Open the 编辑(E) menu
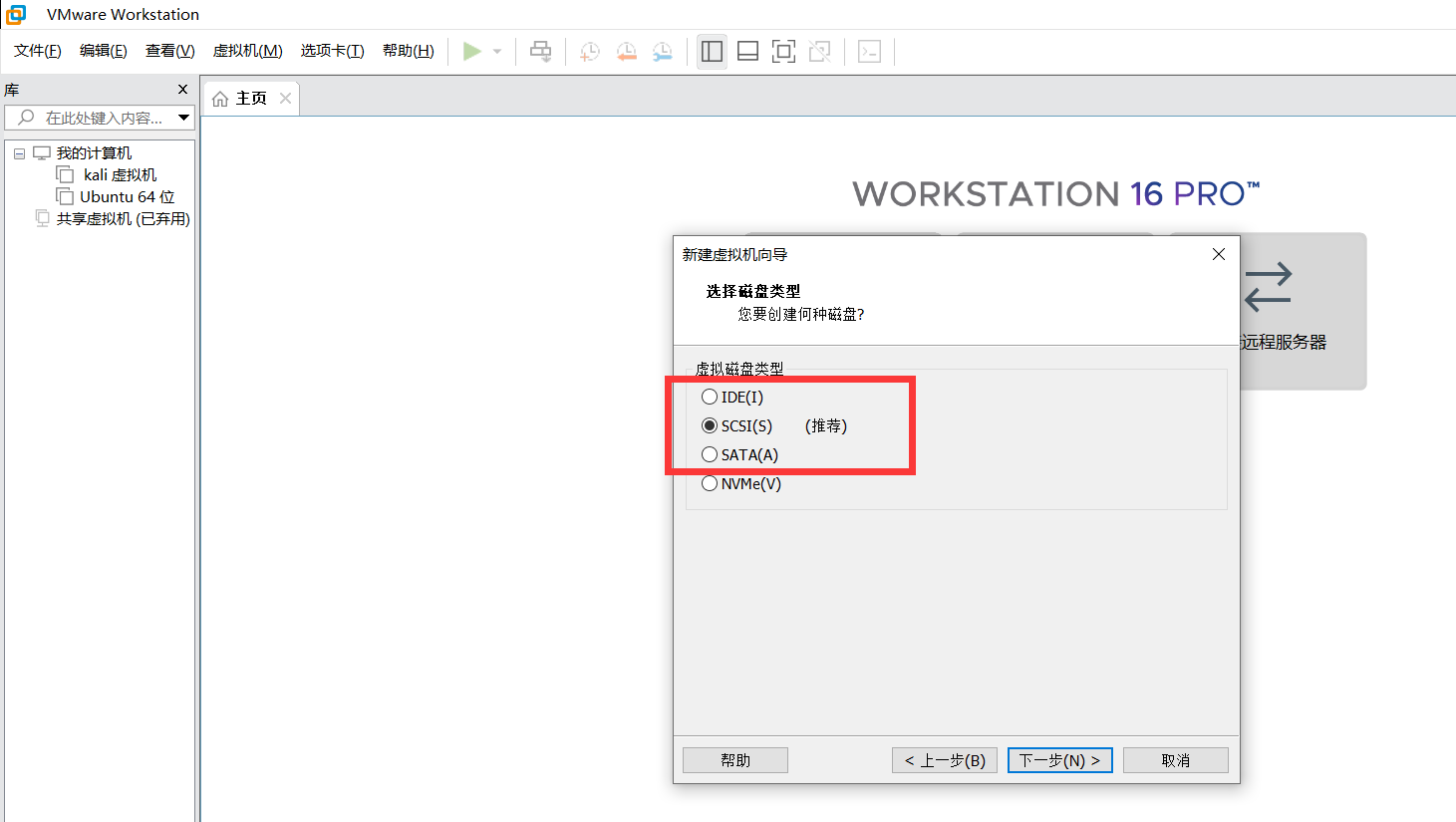The height and width of the screenshot is (822, 1456). [104, 51]
